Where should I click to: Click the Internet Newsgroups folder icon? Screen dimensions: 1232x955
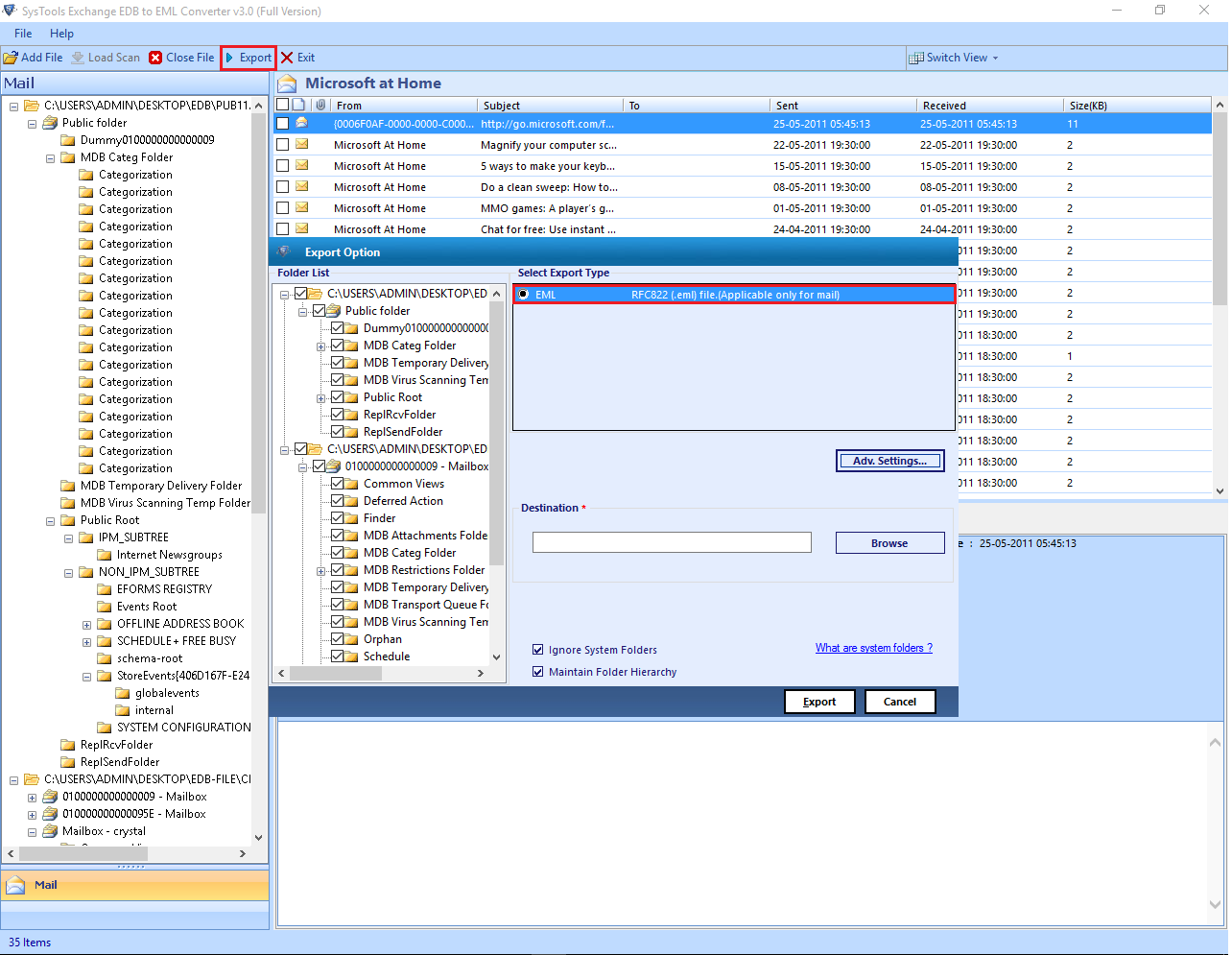[105, 555]
